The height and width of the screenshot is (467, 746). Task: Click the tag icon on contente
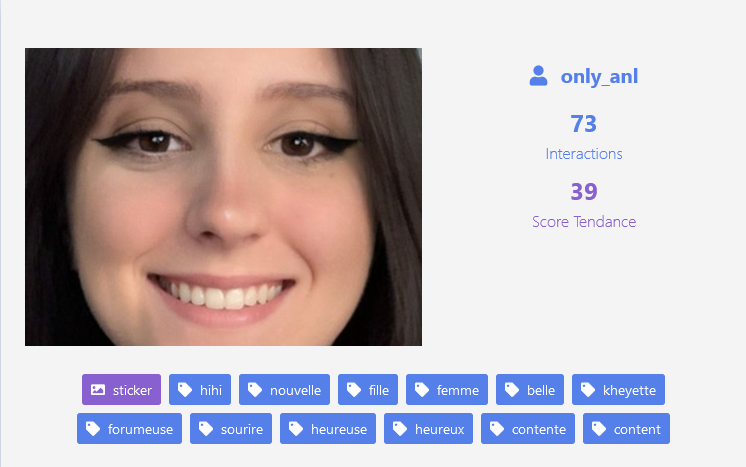(497, 429)
